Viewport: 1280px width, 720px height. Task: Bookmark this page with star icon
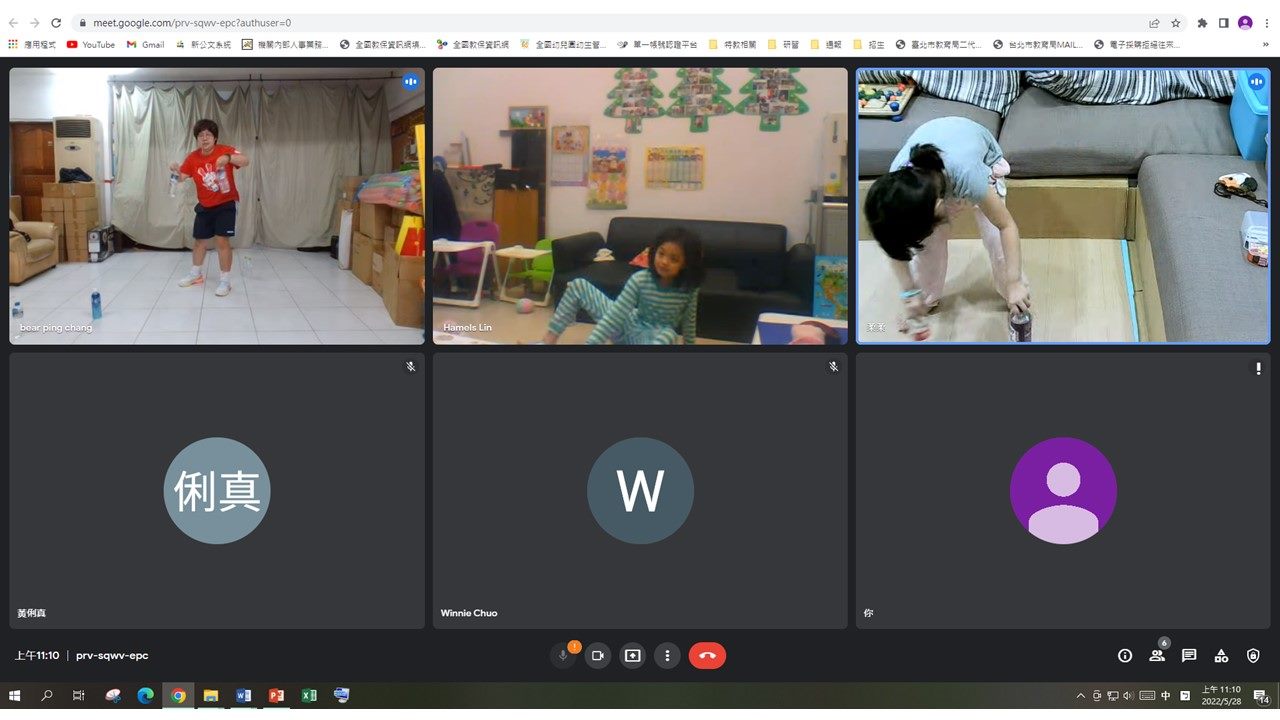tap(1176, 22)
